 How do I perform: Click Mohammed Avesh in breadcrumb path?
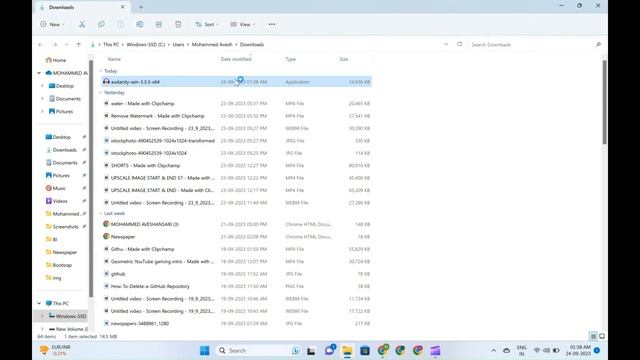click(x=212, y=44)
